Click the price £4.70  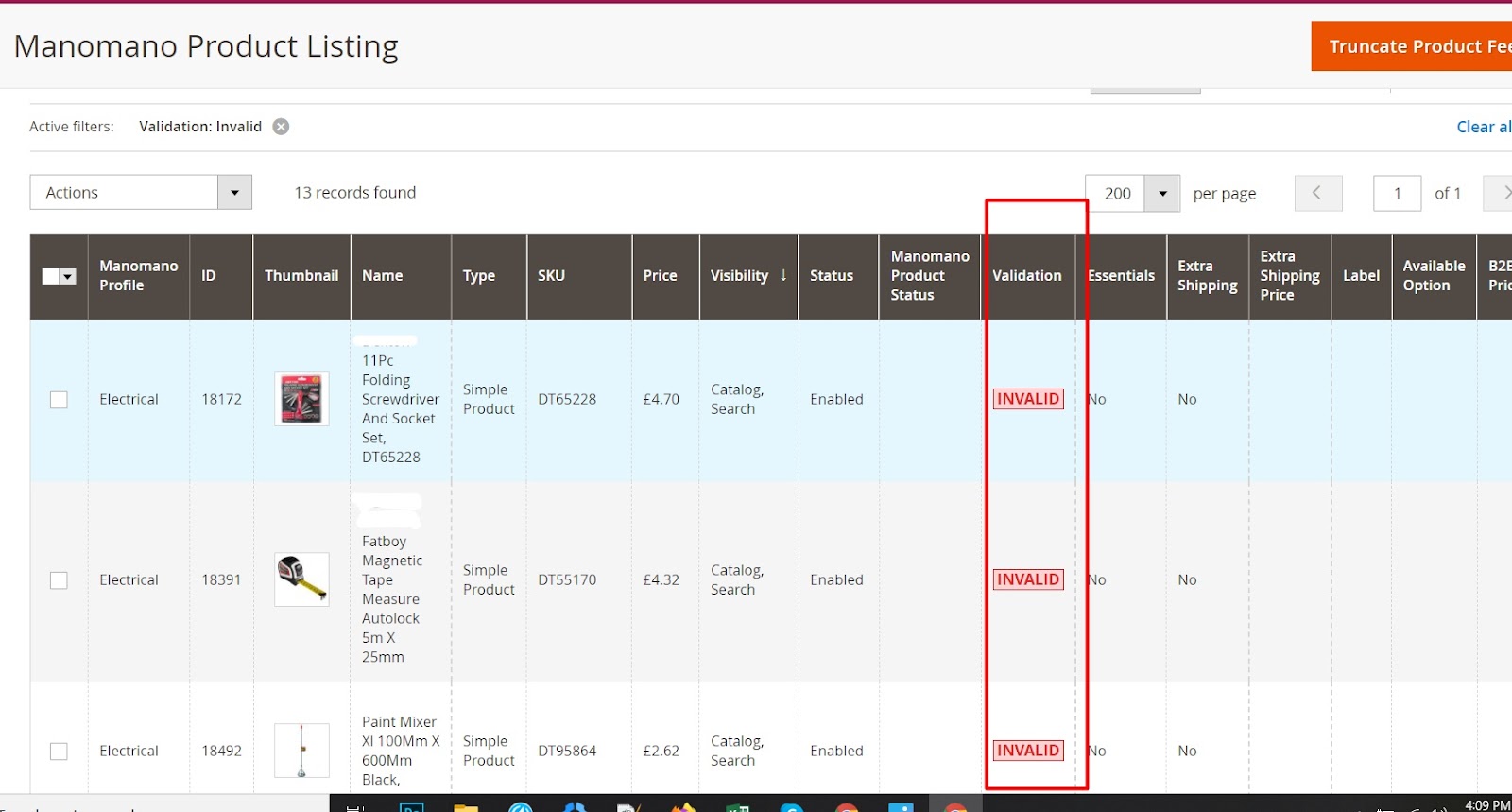point(661,399)
